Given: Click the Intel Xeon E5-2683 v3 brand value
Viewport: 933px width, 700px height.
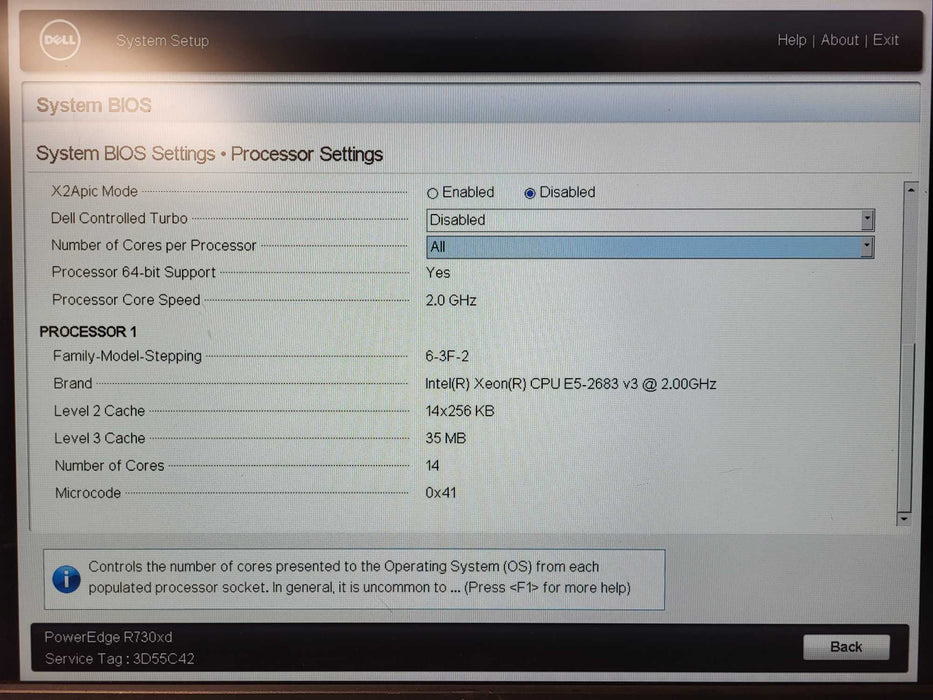Looking at the screenshot, I should 571,384.
